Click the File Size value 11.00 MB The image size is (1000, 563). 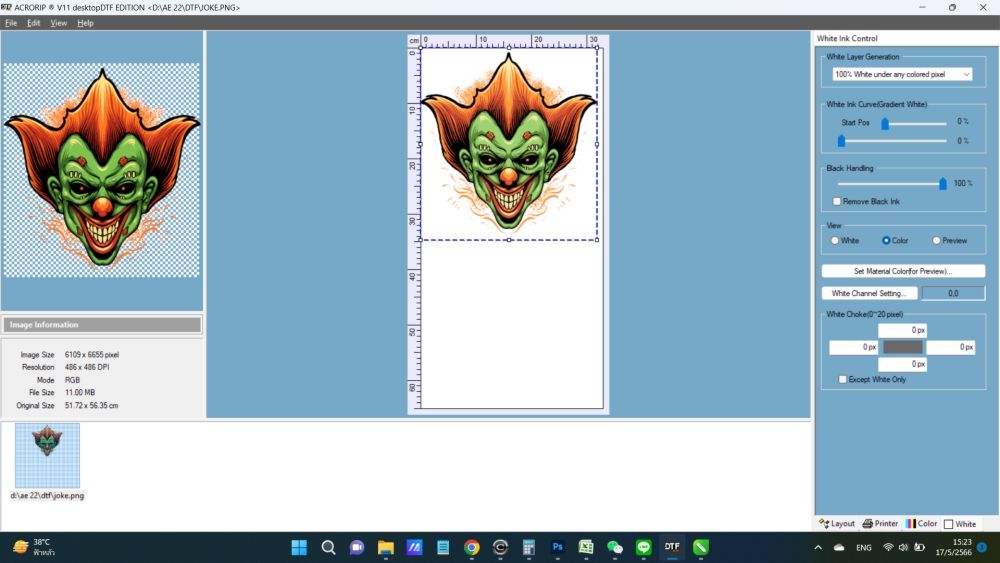pos(80,393)
